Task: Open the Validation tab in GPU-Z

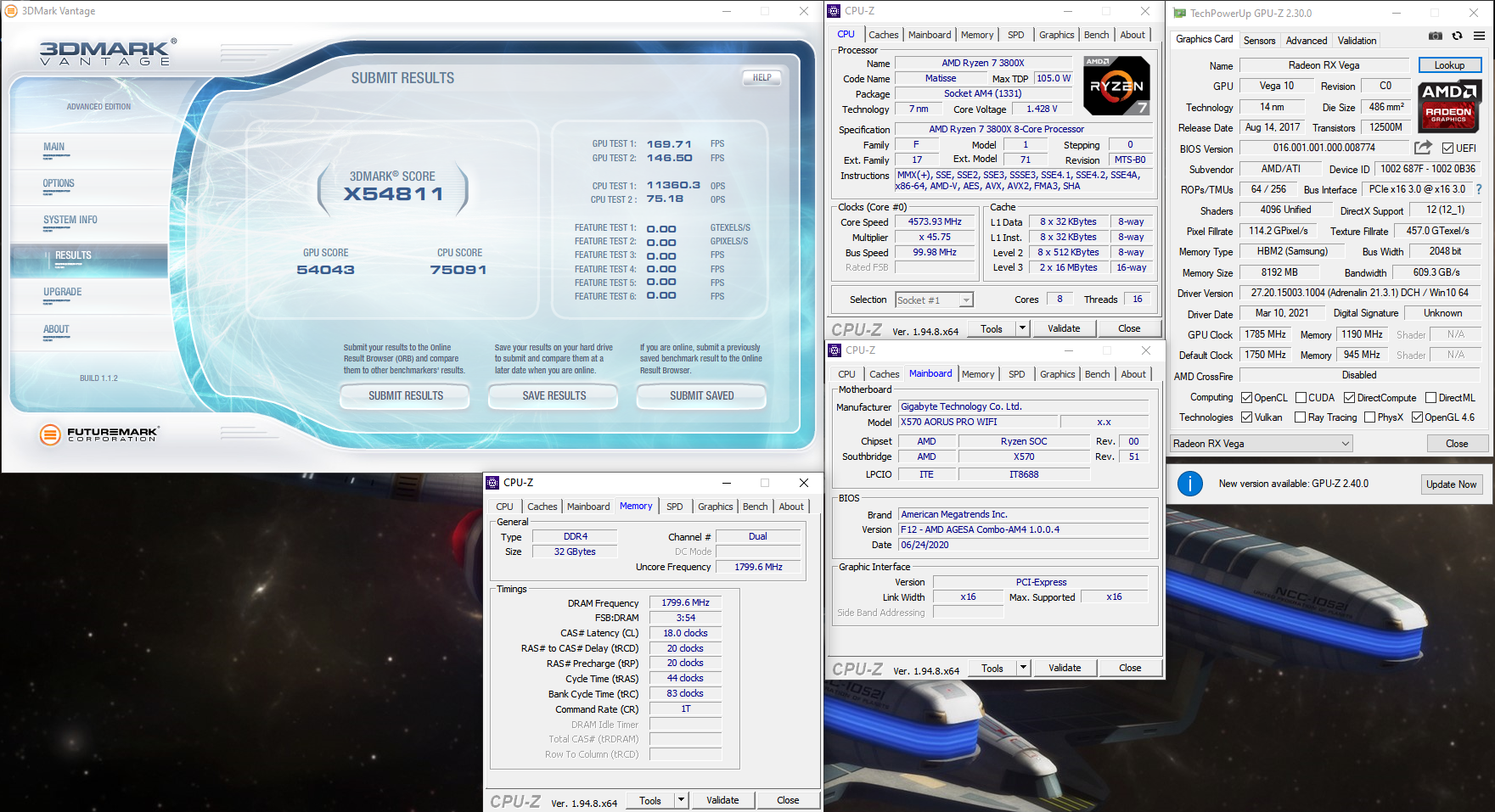Action: coord(1357,41)
